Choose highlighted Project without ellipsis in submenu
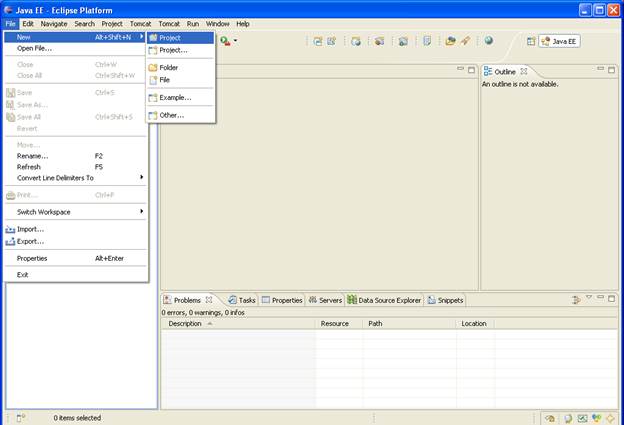 click(181, 38)
